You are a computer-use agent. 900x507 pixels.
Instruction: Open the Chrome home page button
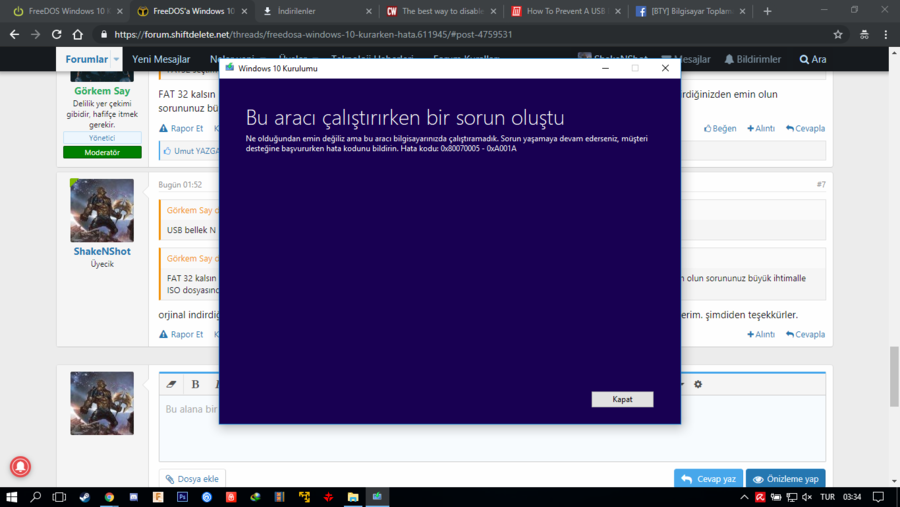tap(77, 34)
